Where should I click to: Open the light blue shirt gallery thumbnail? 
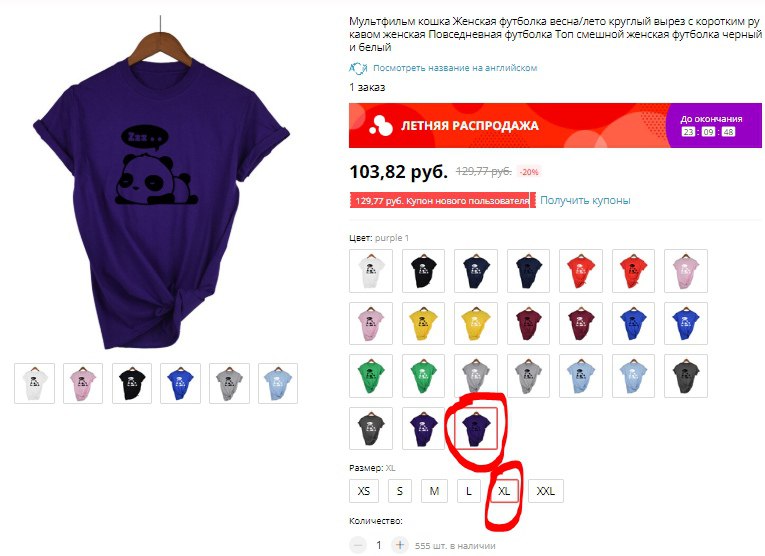(x=278, y=383)
